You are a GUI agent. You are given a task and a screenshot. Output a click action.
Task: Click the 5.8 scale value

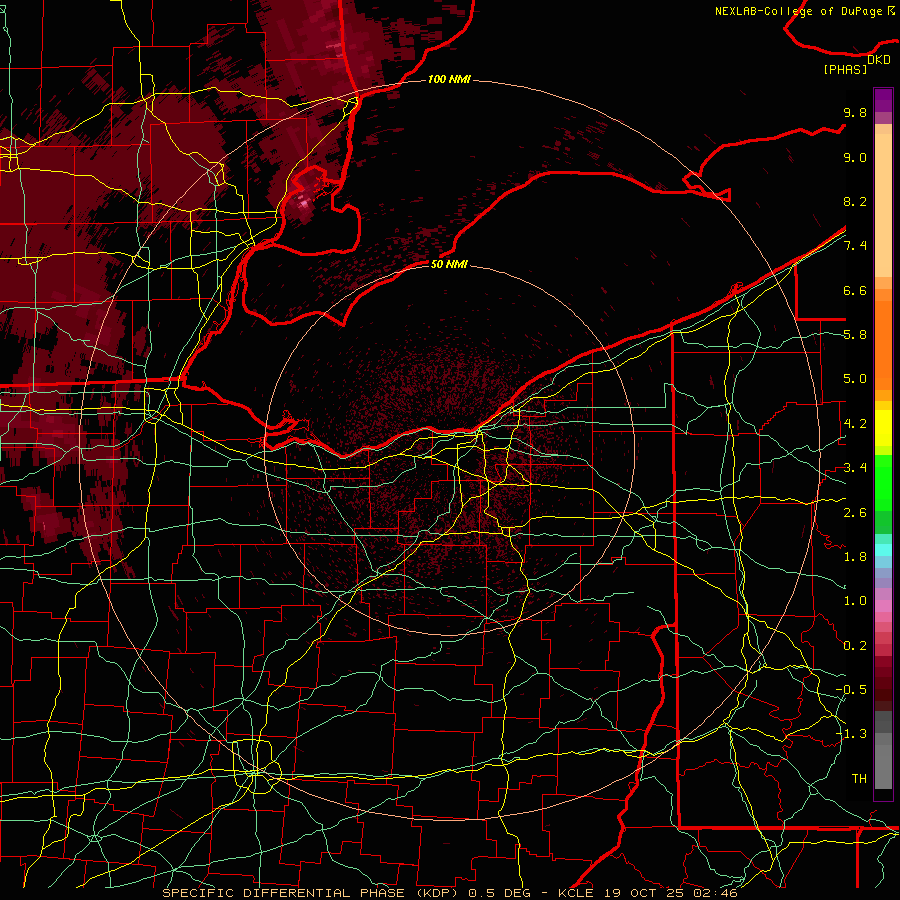(855, 335)
